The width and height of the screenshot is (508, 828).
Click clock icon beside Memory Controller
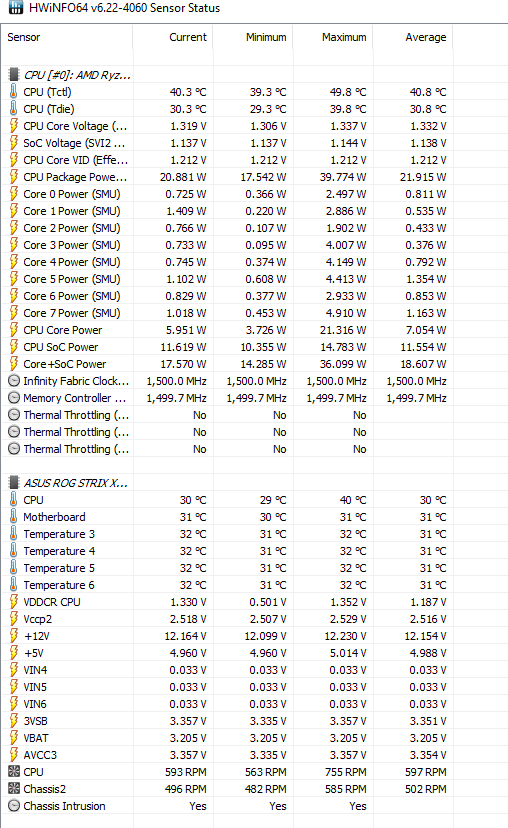pos(14,398)
